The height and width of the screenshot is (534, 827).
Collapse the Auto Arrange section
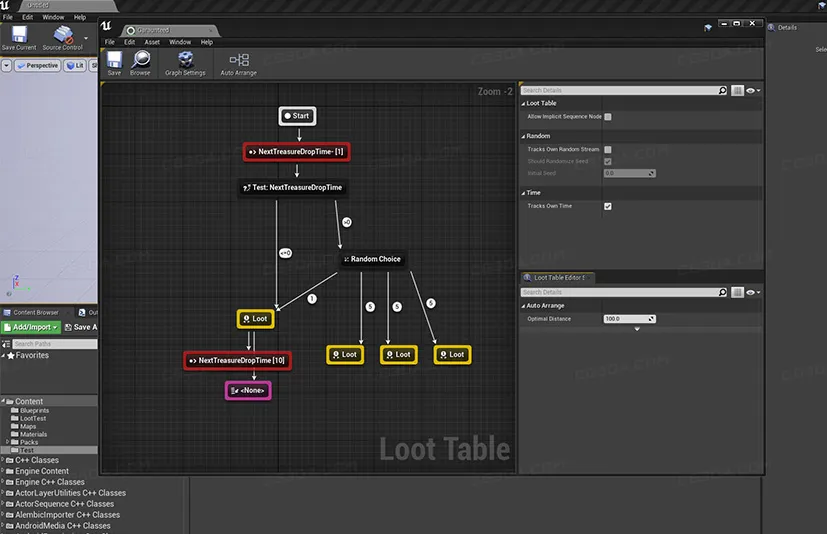point(523,306)
